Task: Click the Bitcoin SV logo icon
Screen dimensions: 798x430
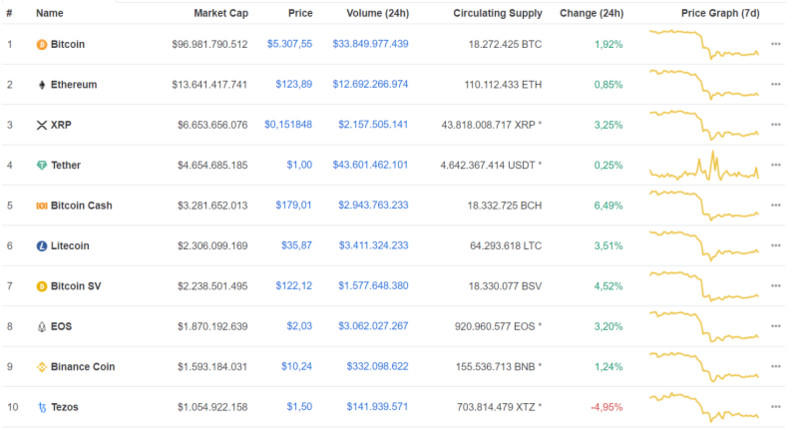Action: tap(42, 286)
